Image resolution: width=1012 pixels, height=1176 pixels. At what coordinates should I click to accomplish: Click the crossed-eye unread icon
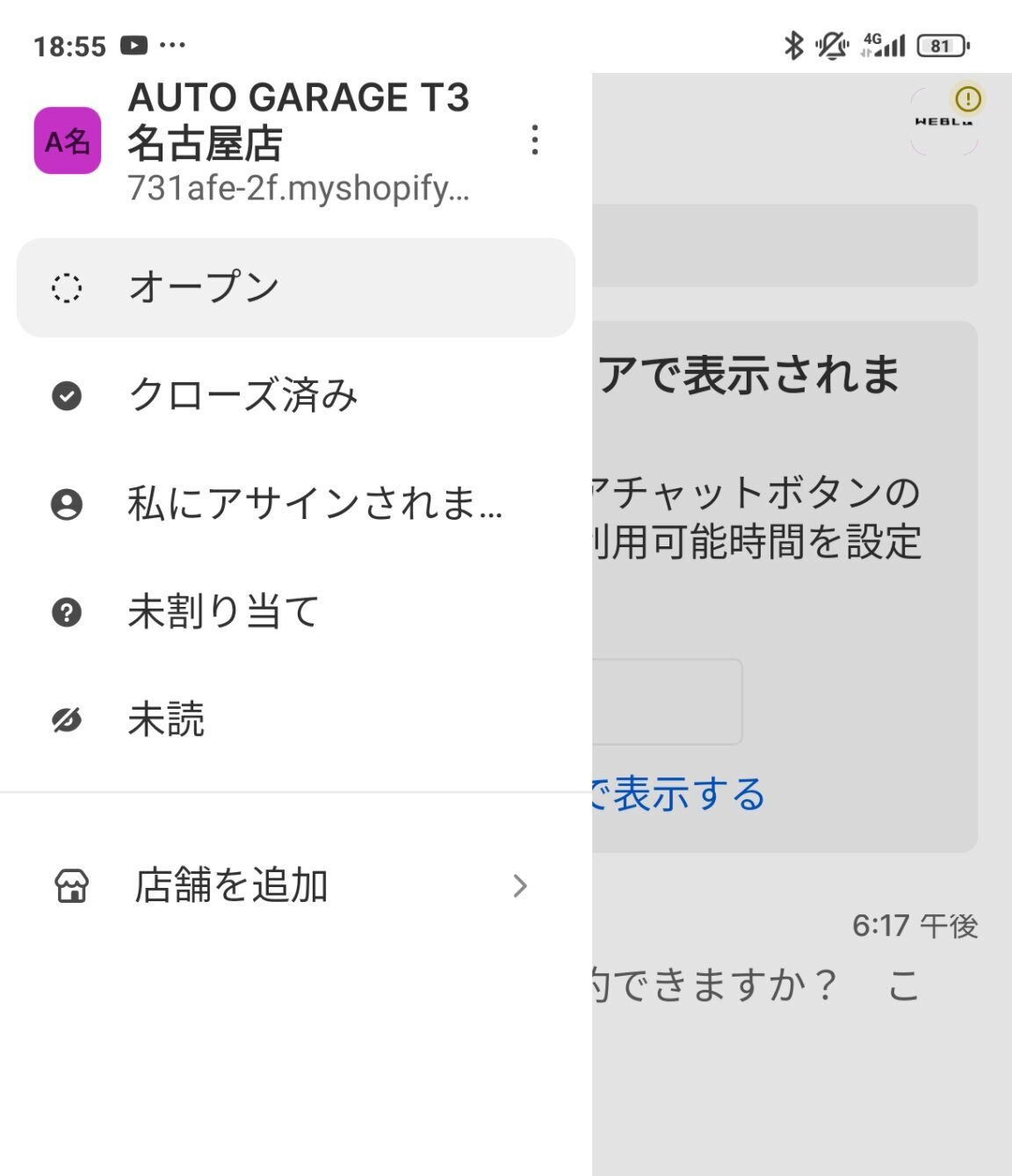tap(67, 720)
